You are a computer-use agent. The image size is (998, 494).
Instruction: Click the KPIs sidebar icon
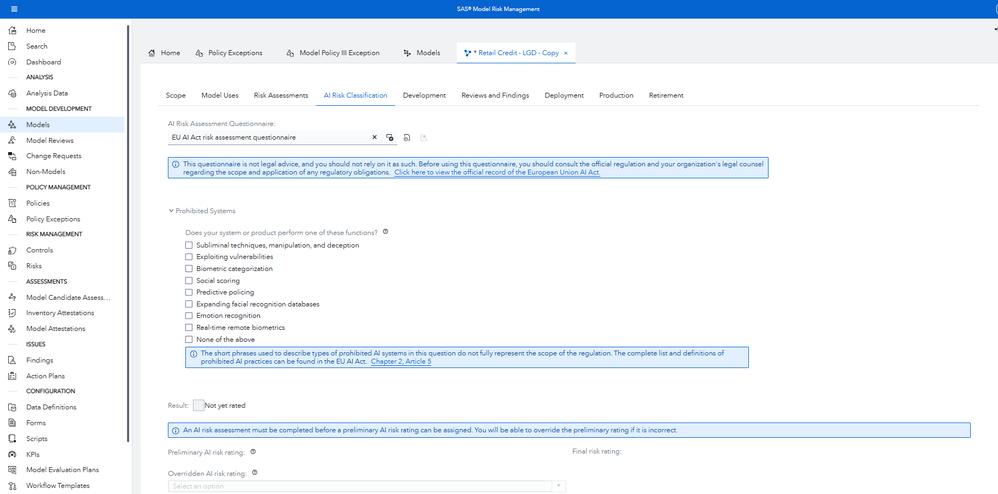pyautogui.click(x=11, y=455)
